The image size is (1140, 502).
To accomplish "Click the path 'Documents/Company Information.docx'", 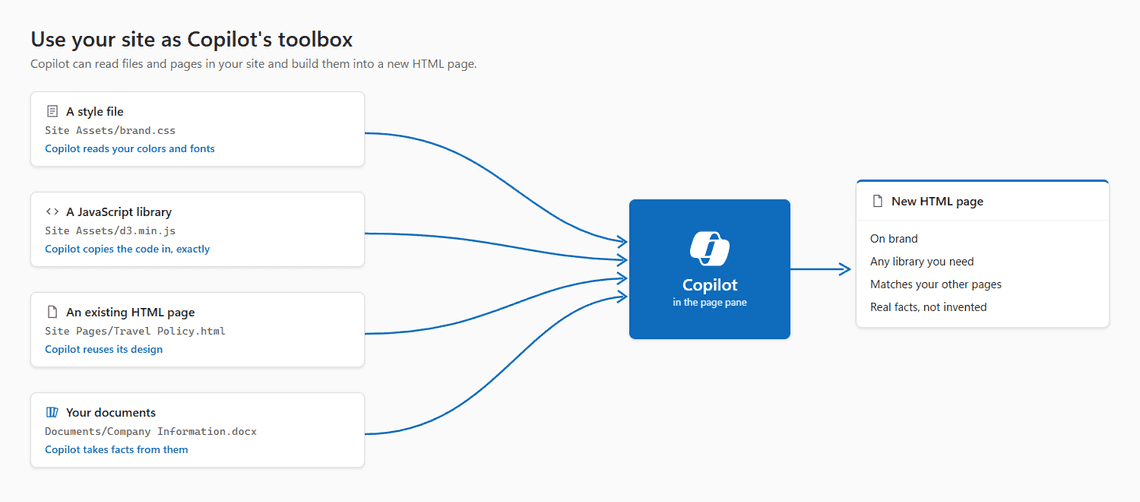I will pyautogui.click(x=150, y=431).
